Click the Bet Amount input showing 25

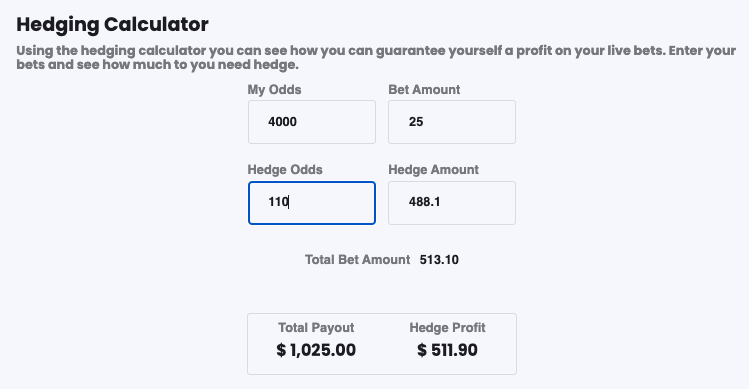pyautogui.click(x=452, y=122)
